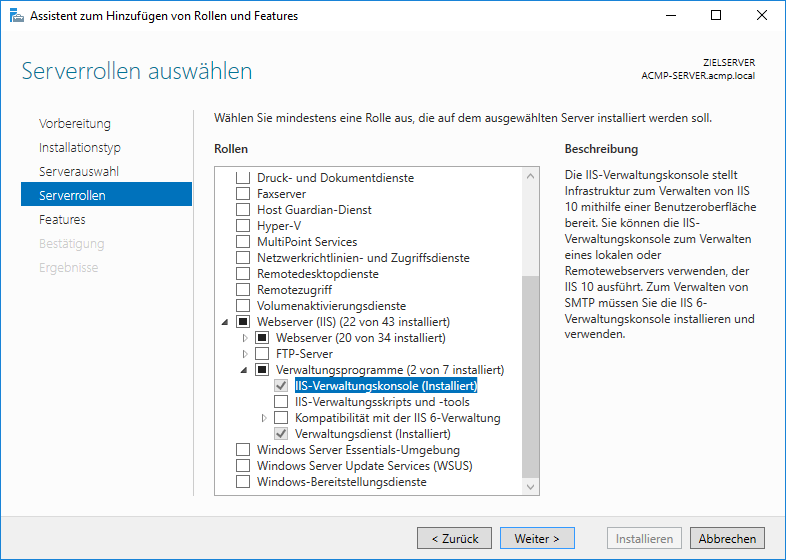The width and height of the screenshot is (786, 560).
Task: Expand the Webserver (20 von 34) subnode
Action: click(x=245, y=338)
